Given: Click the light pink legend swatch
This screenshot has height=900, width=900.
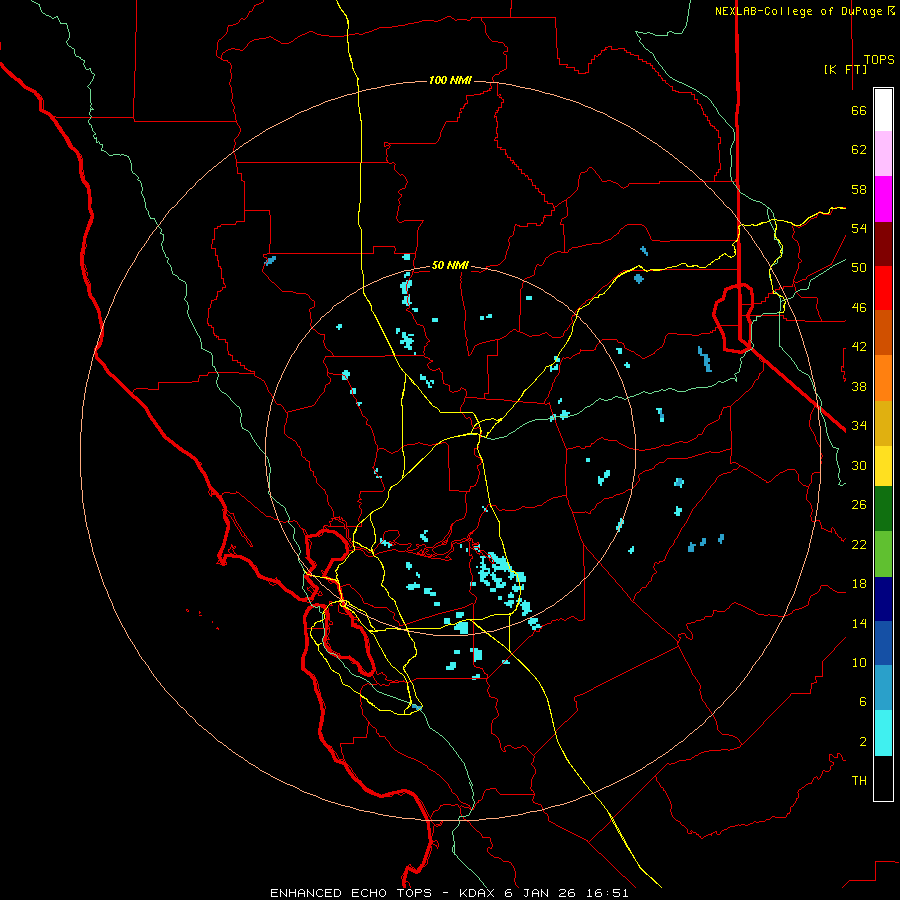Looking at the screenshot, I should pos(883,153).
